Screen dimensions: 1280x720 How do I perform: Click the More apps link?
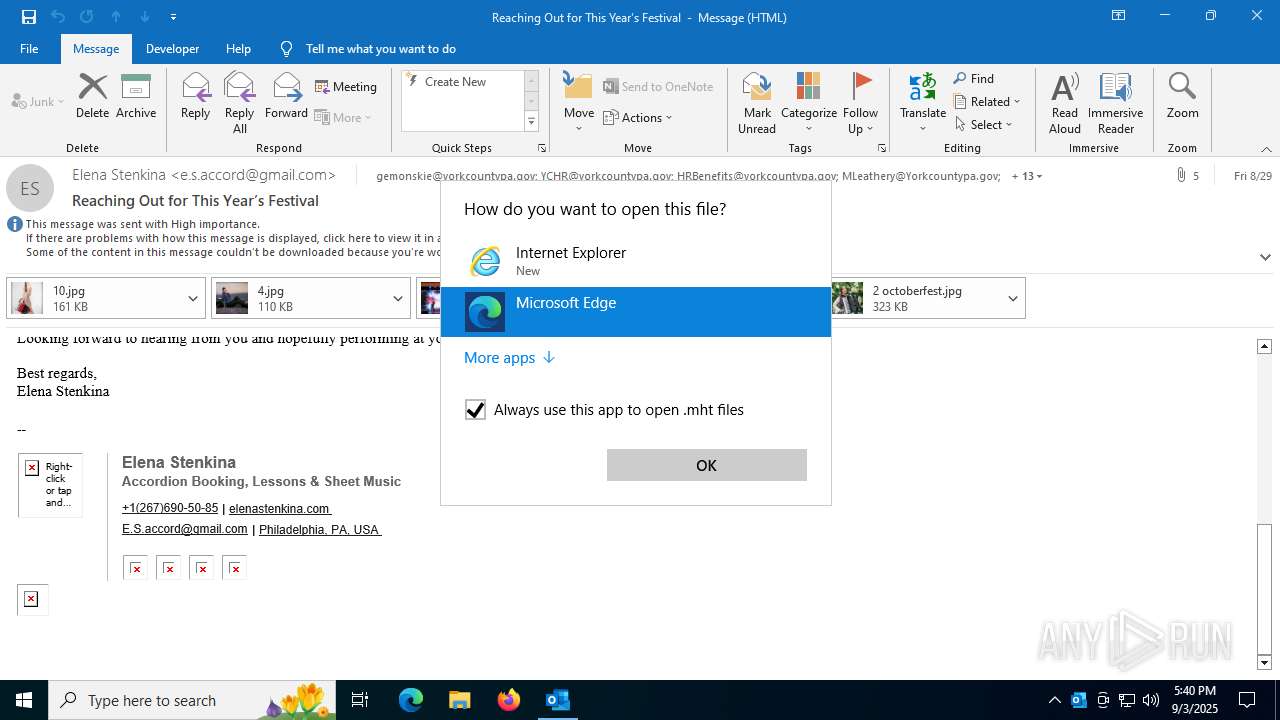[509, 357]
